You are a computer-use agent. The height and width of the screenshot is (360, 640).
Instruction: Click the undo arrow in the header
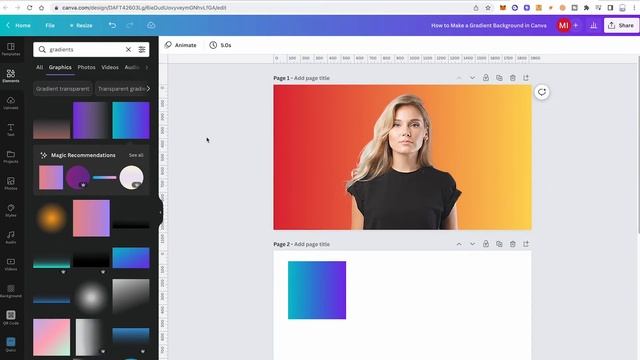point(112,25)
